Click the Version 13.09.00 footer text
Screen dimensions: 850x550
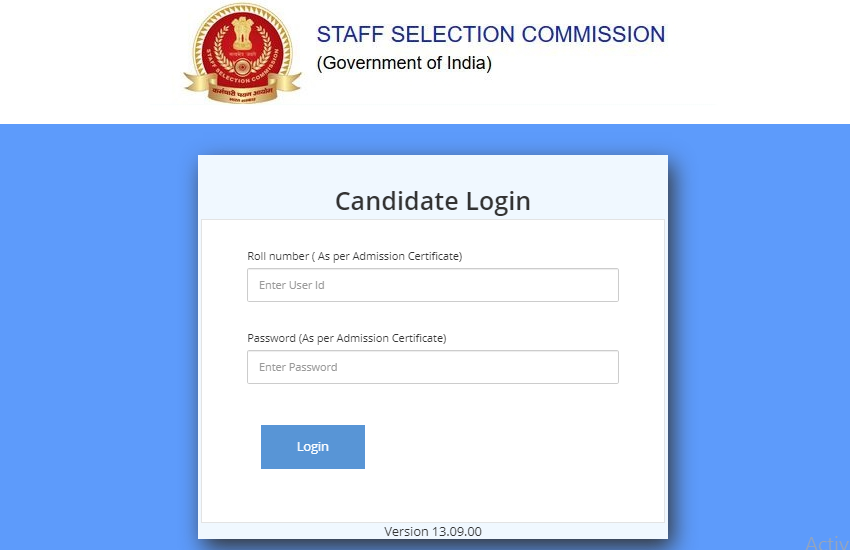pyautogui.click(x=432, y=532)
